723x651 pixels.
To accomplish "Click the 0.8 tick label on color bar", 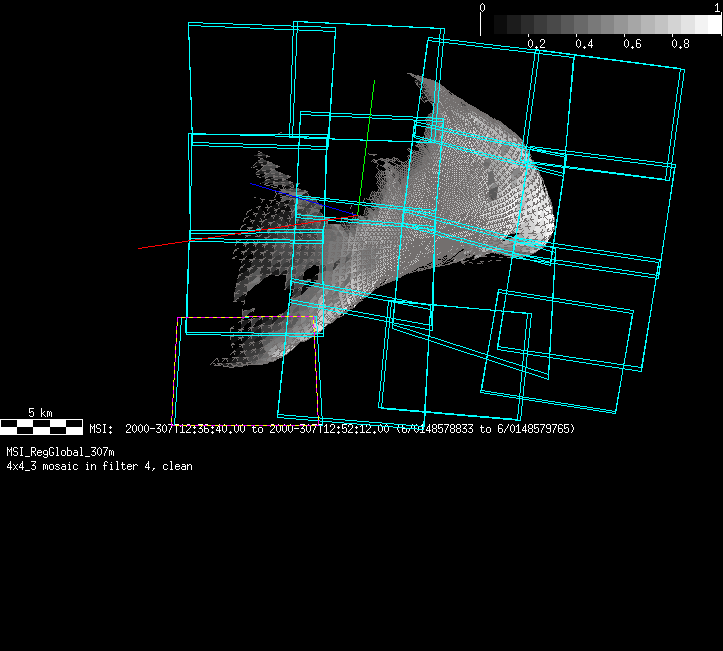I will [x=680, y=44].
